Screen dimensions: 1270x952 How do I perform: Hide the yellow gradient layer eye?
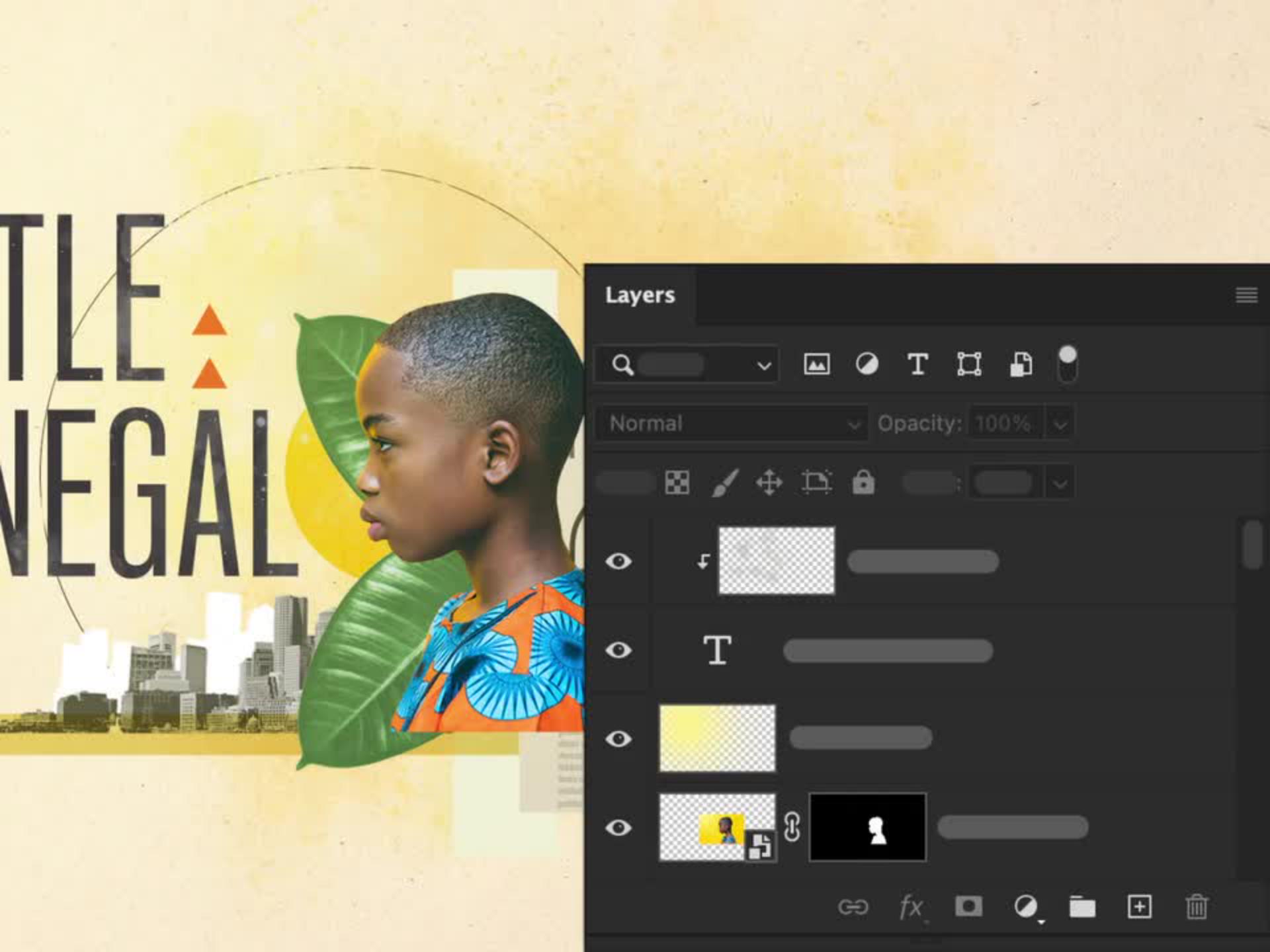click(x=618, y=738)
